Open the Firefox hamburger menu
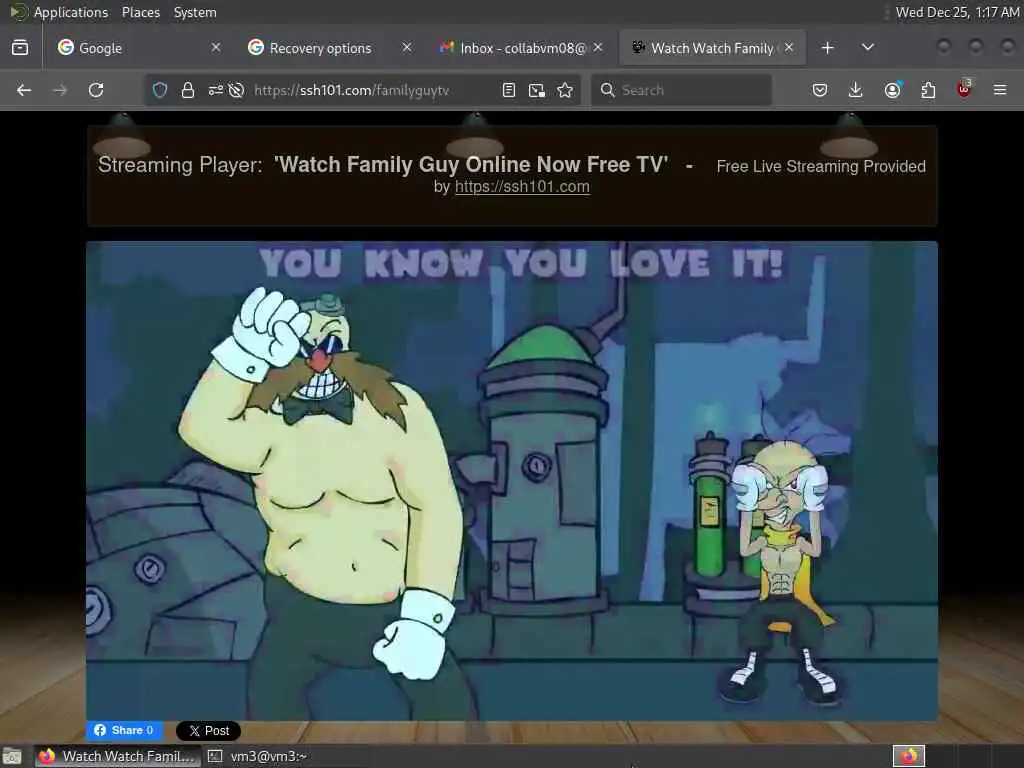Screen dimensions: 1024x768 tap(1000, 90)
